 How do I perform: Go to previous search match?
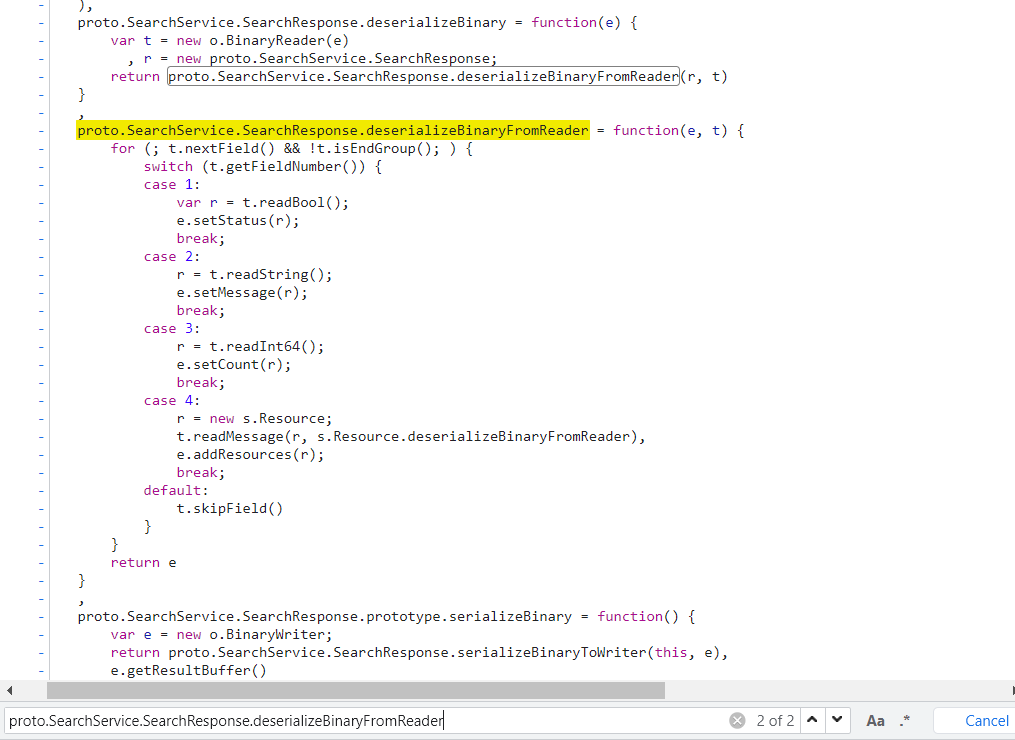pos(812,720)
